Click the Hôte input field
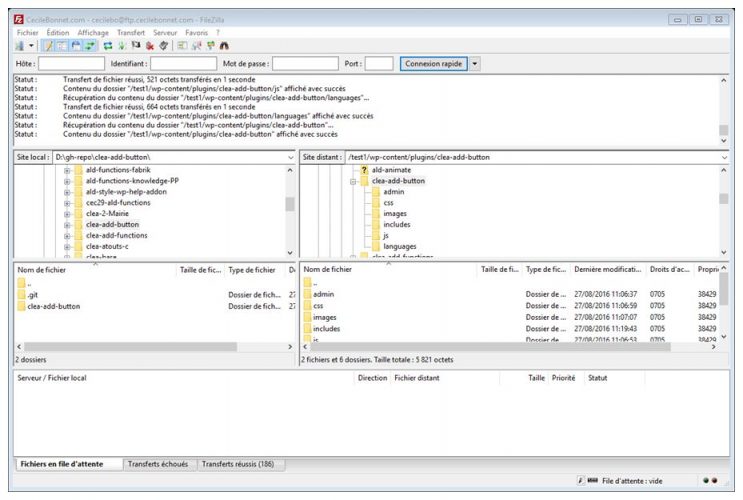 pyautogui.click(x=71, y=64)
